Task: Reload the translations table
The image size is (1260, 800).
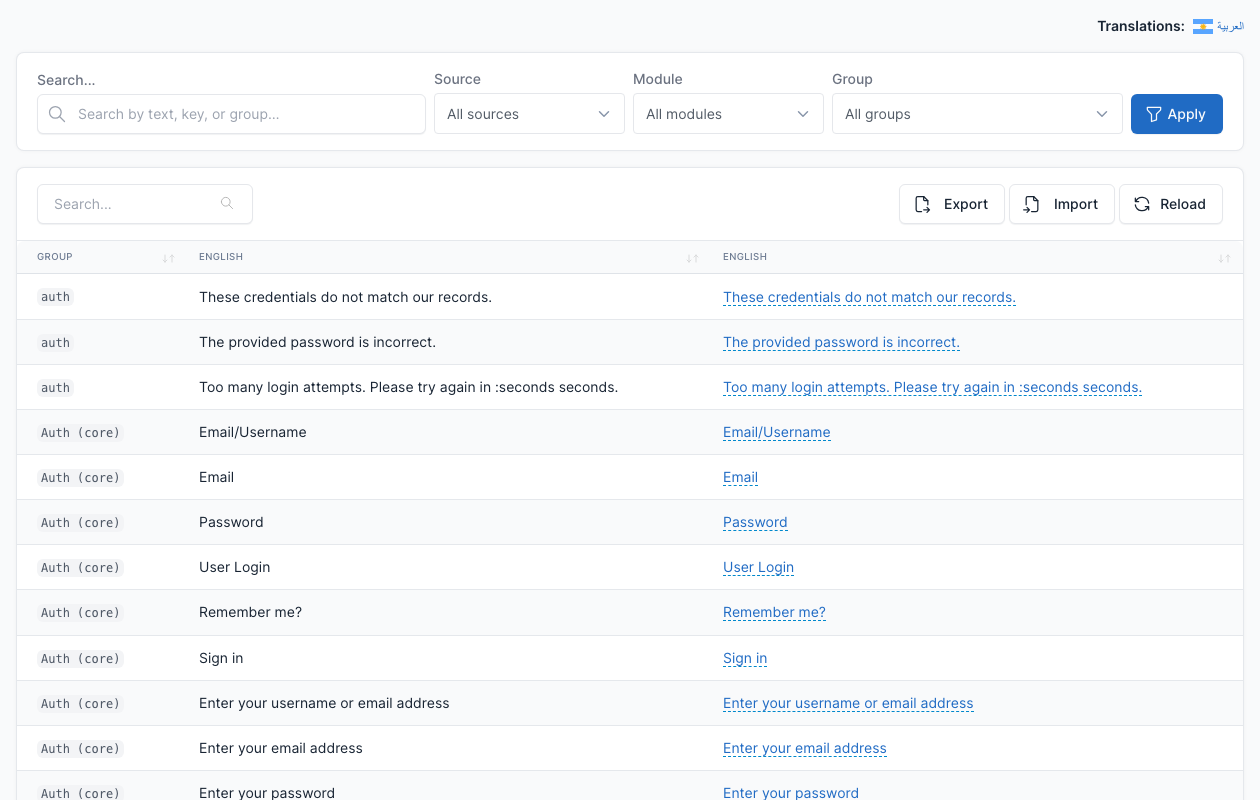Action: 1171,204
